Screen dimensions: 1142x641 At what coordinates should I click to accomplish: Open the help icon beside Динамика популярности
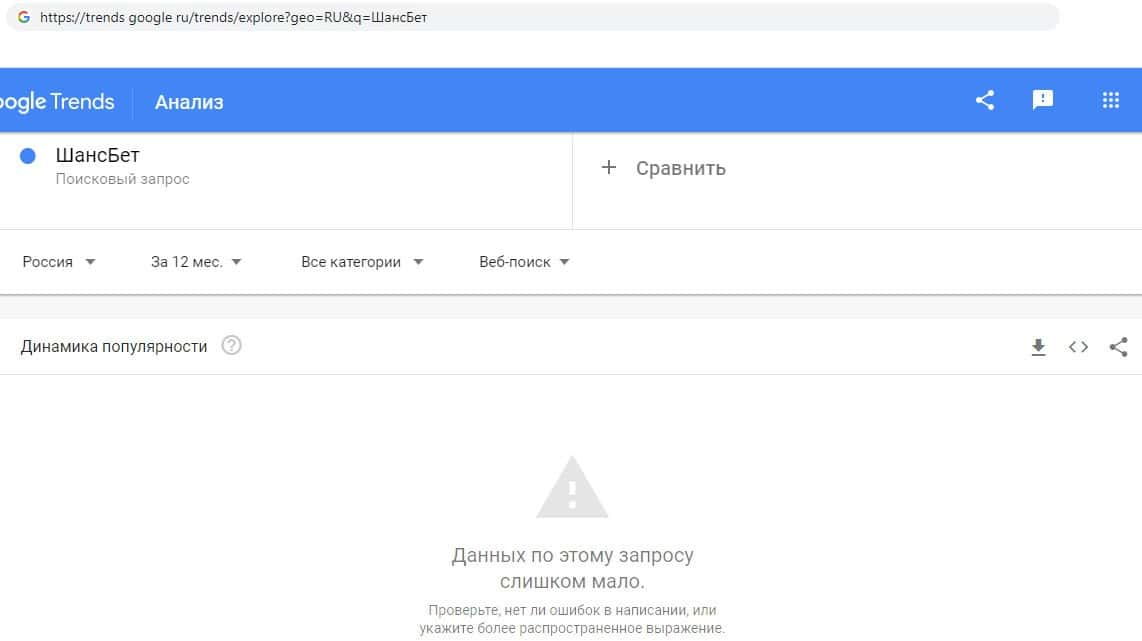(x=232, y=346)
